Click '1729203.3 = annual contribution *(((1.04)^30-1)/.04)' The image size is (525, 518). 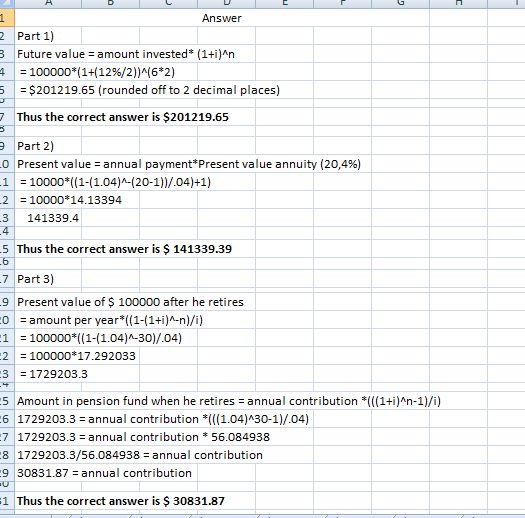tap(163, 420)
